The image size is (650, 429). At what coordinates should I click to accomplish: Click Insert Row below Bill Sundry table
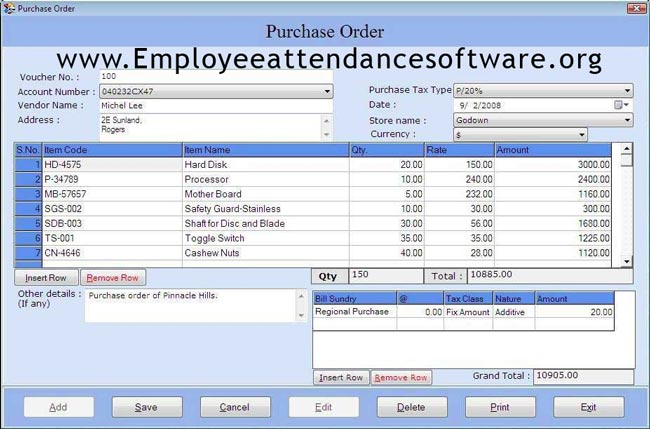click(341, 378)
